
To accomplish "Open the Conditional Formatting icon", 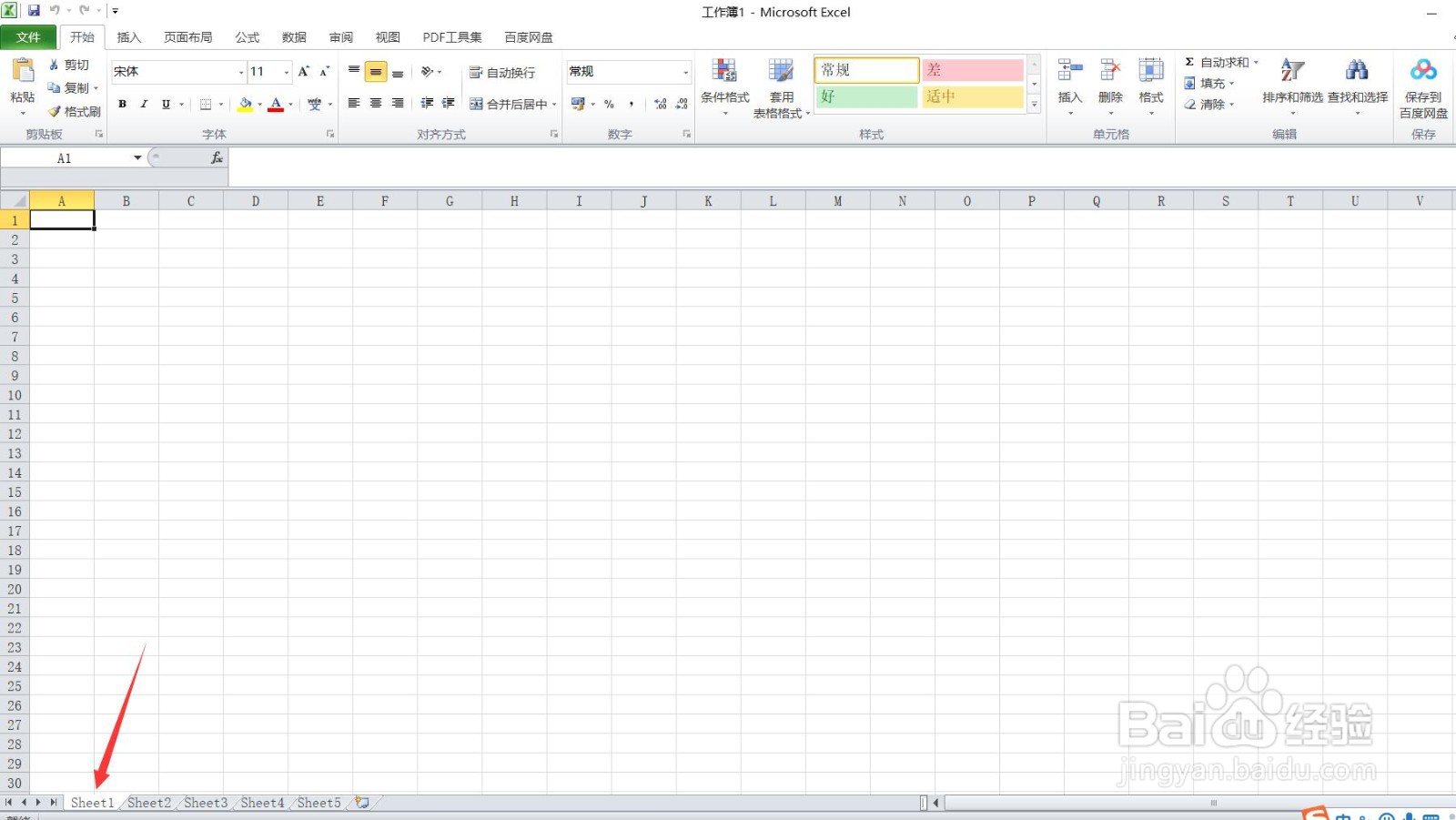I will (724, 71).
